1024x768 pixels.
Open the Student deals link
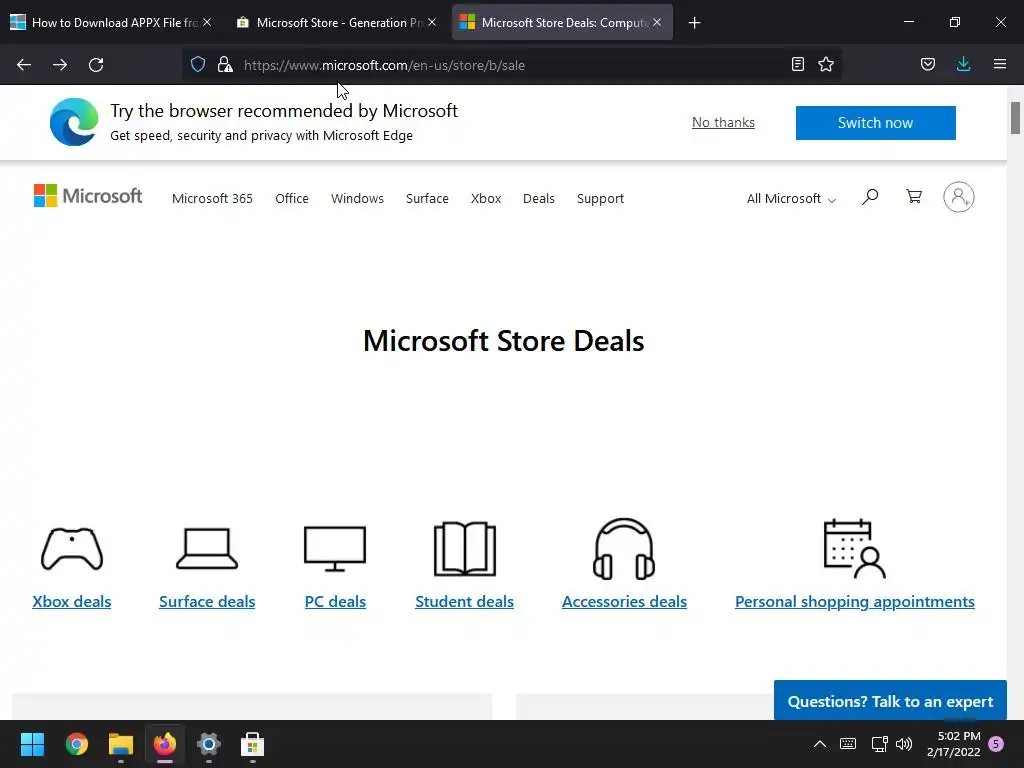(464, 601)
